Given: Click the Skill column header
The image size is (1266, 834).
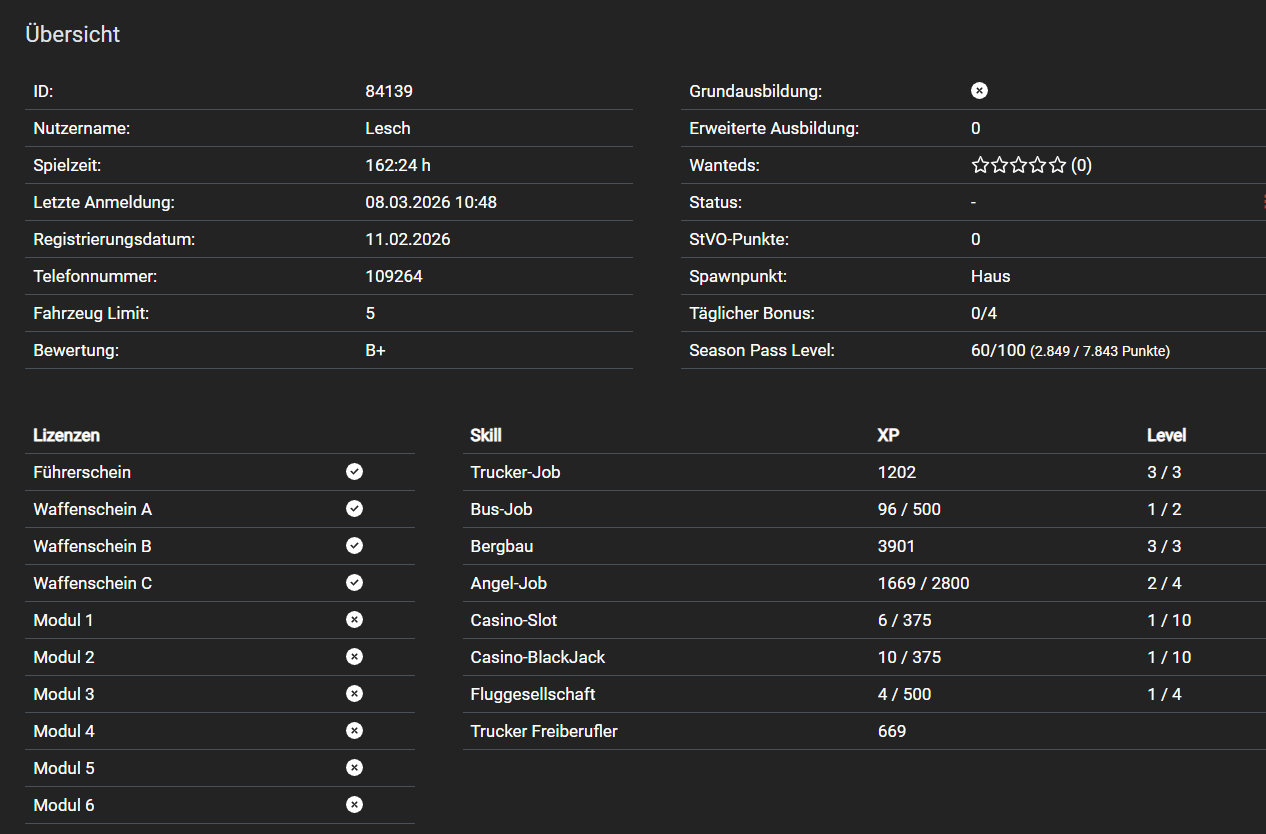Looking at the screenshot, I should click(x=486, y=436).
